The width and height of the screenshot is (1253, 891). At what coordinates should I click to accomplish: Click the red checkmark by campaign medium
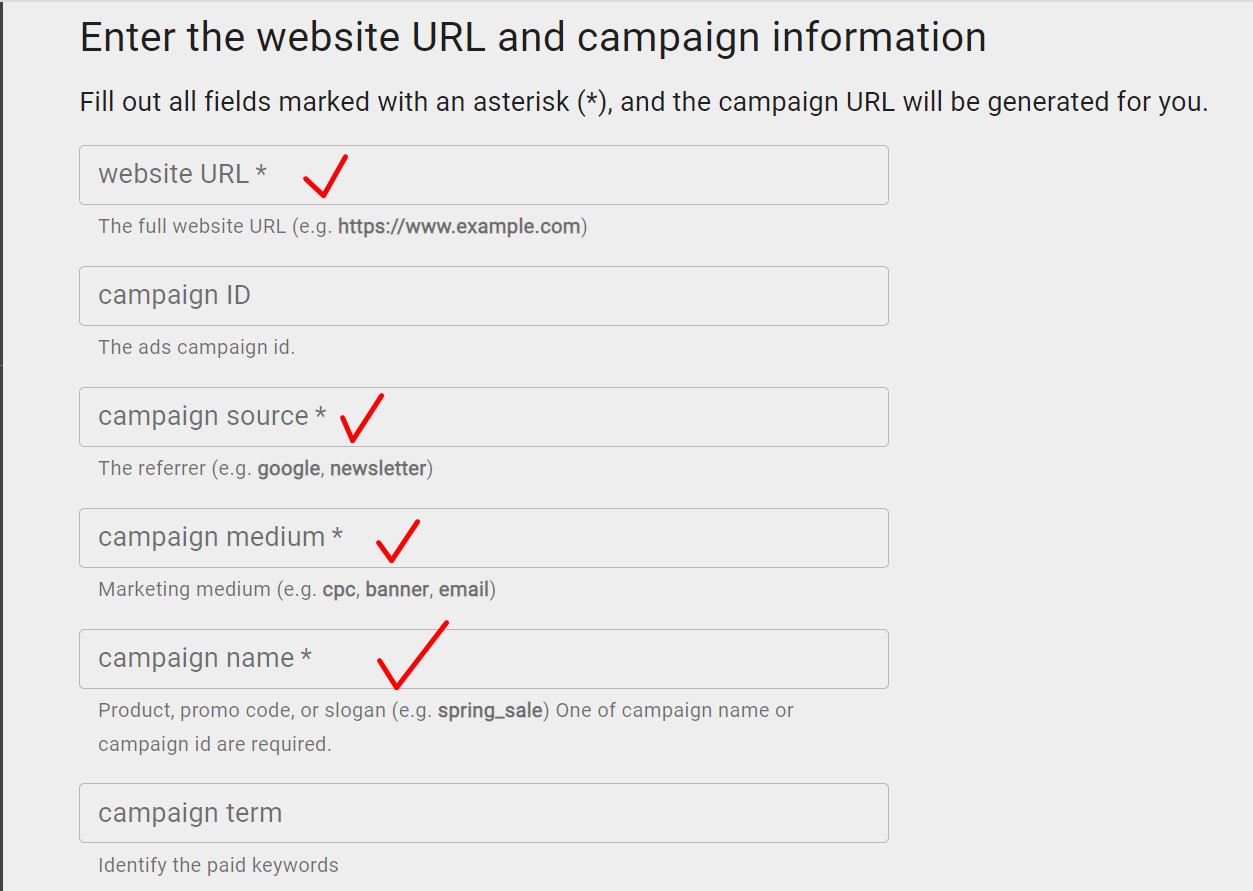click(x=397, y=541)
